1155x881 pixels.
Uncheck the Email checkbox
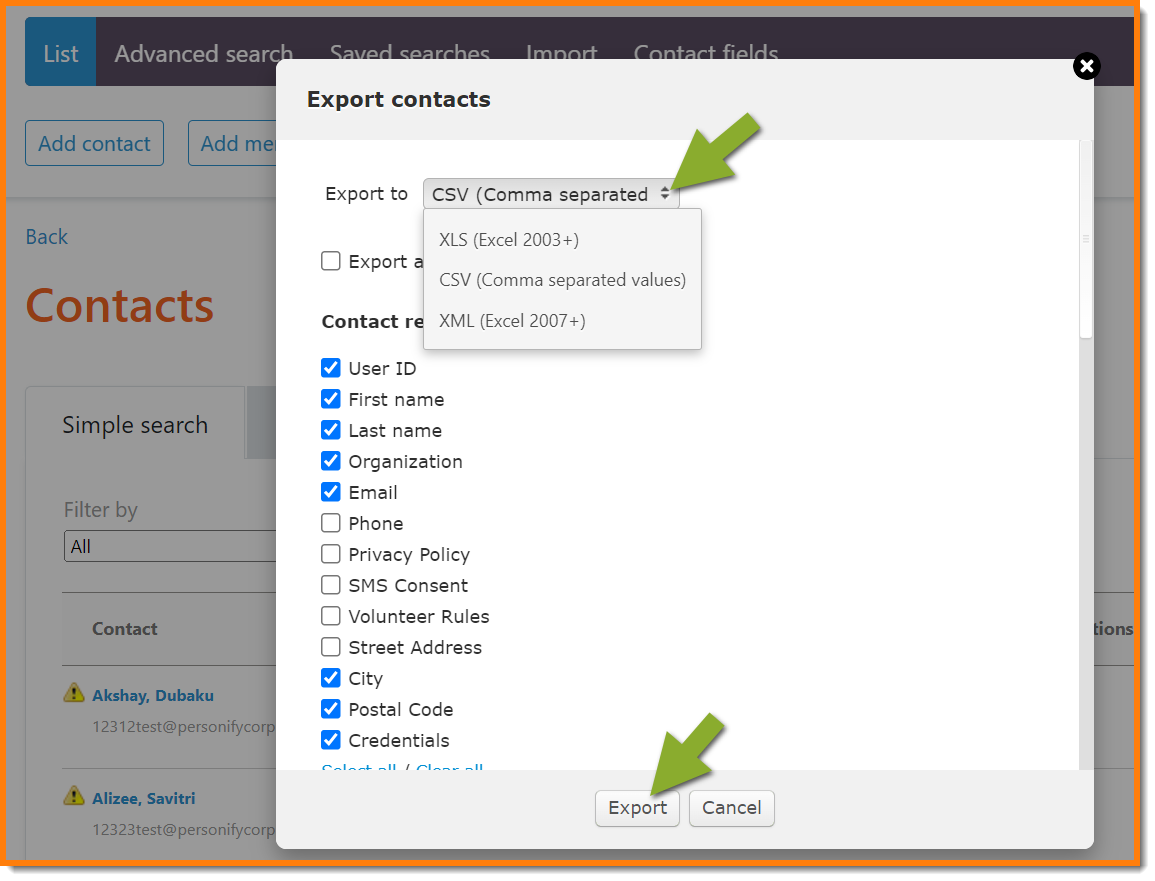(x=331, y=491)
